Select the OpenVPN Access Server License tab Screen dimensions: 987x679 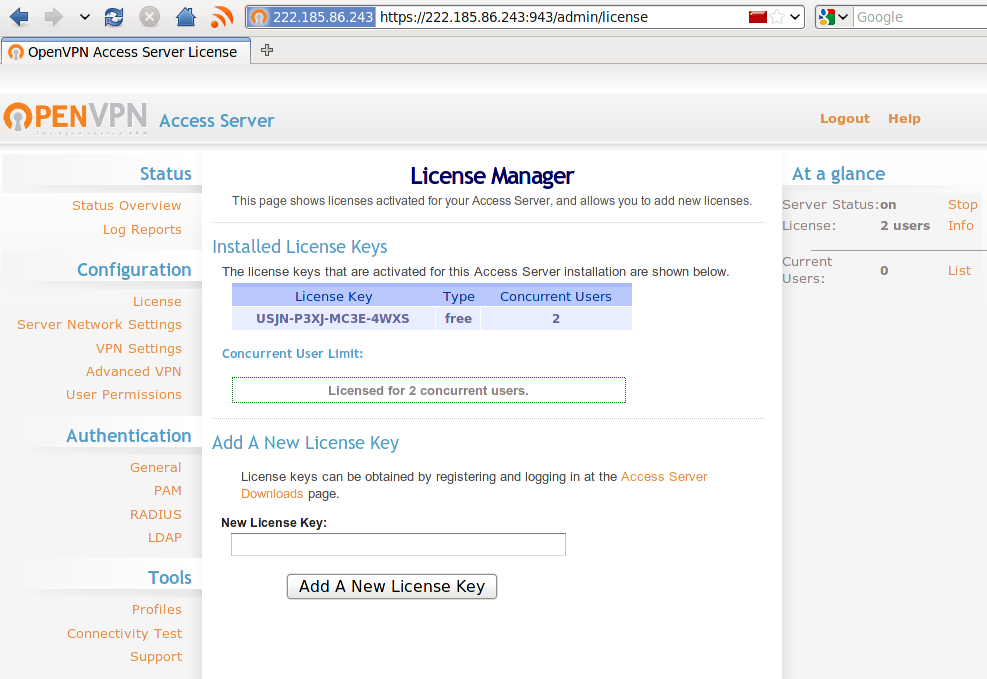126,52
